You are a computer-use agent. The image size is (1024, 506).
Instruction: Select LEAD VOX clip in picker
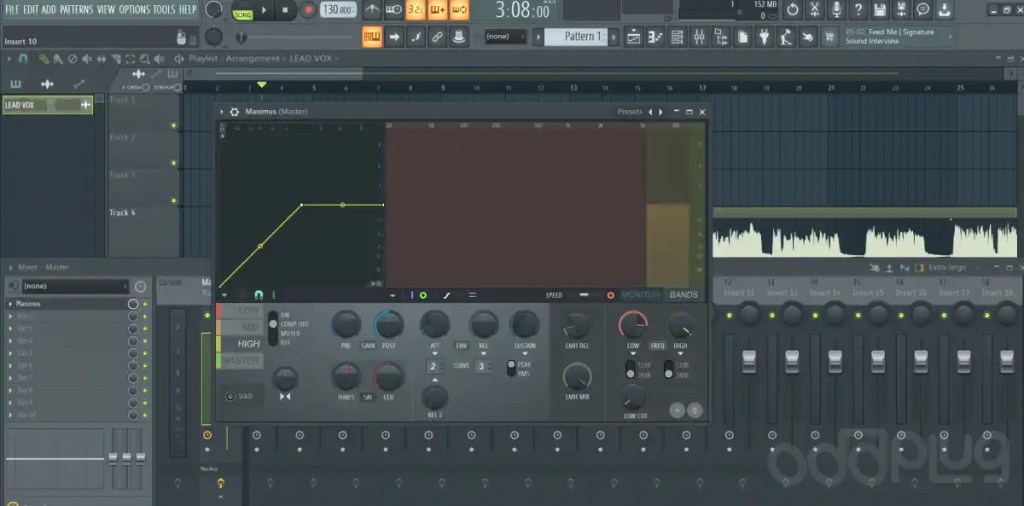coord(47,105)
